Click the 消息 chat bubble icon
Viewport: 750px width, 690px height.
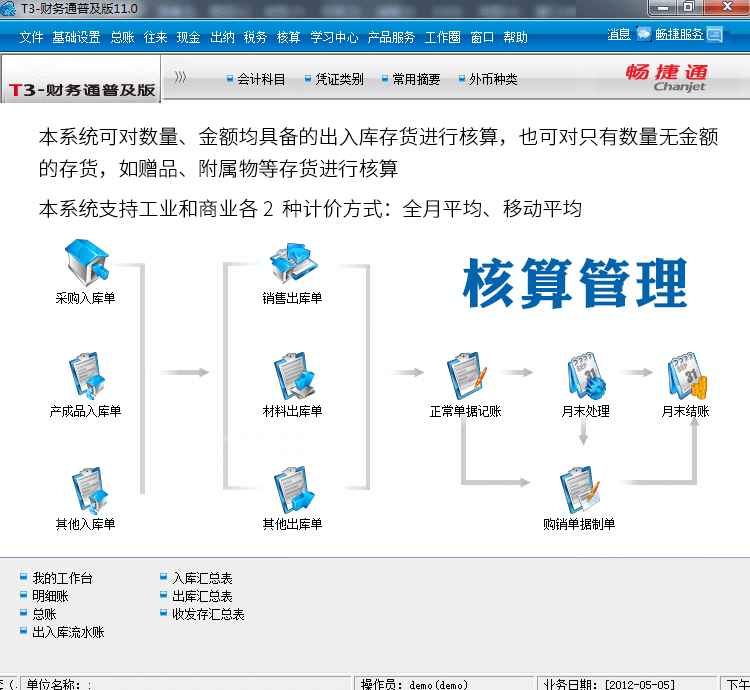coord(643,34)
